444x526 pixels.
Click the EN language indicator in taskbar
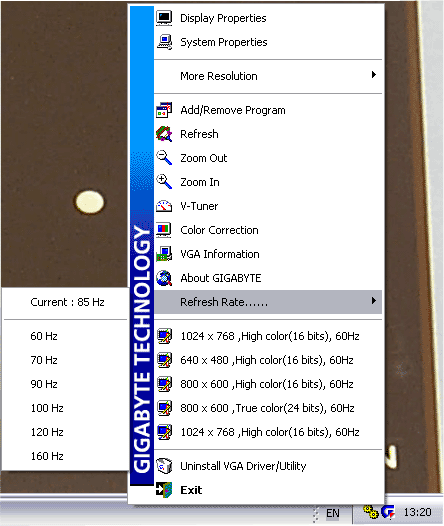coord(333,513)
